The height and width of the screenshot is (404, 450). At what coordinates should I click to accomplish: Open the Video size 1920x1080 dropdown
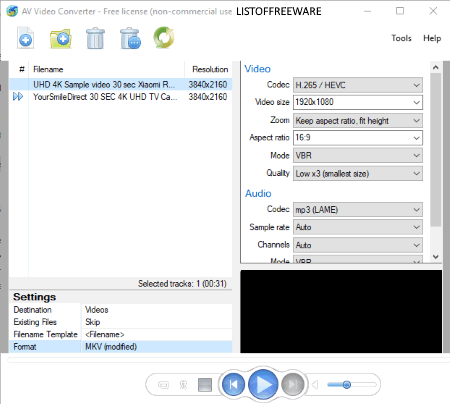pyautogui.click(x=358, y=102)
